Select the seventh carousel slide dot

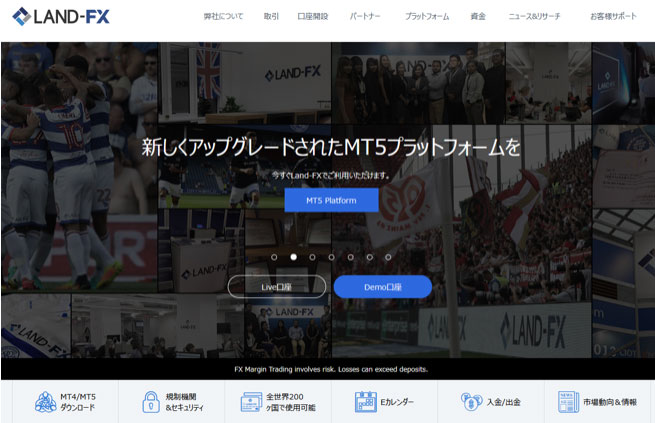(388, 257)
